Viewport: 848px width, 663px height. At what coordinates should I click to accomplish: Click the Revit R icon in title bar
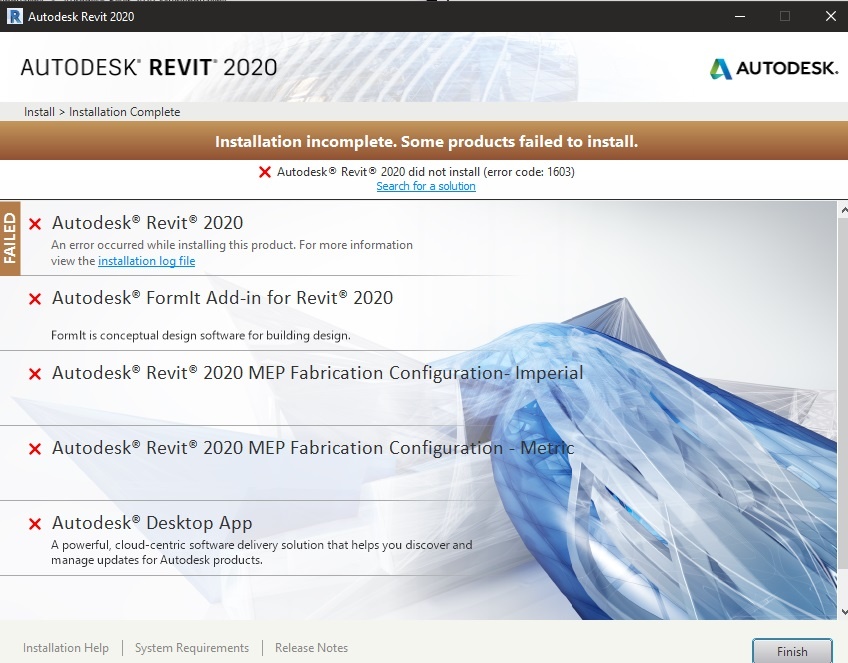click(15, 16)
